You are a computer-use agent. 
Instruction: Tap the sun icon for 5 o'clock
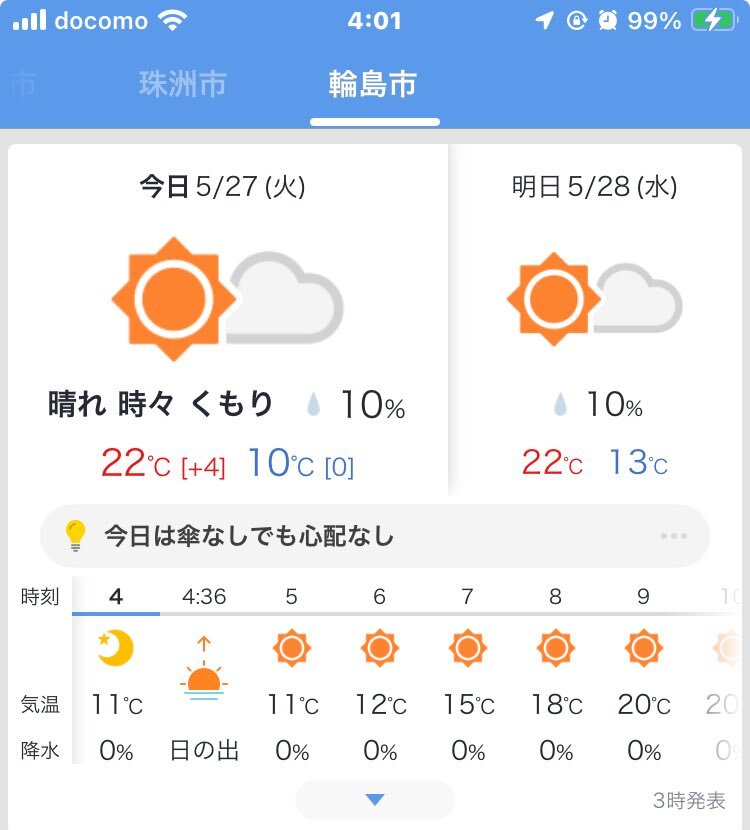292,648
